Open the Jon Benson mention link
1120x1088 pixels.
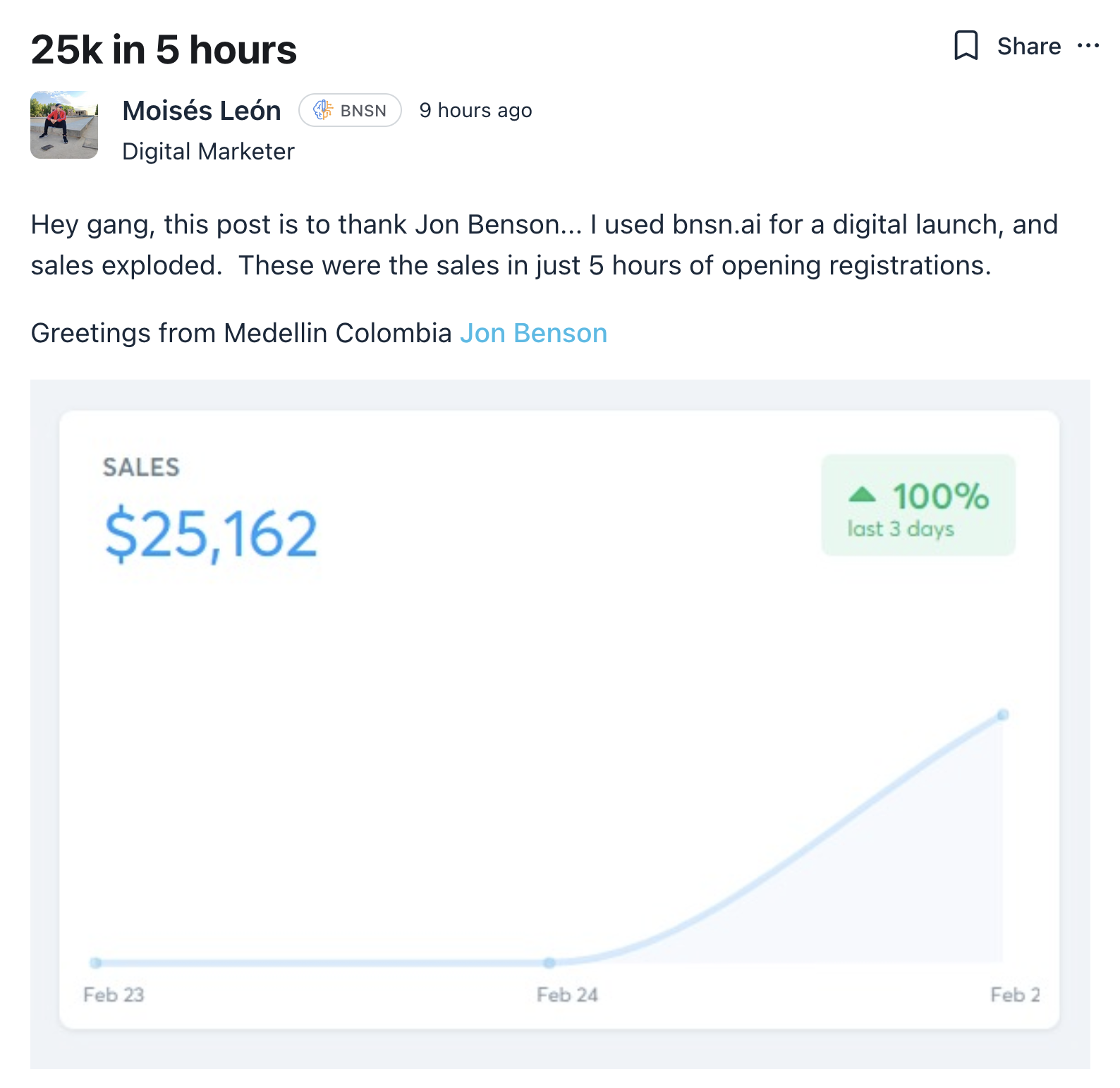(x=533, y=333)
